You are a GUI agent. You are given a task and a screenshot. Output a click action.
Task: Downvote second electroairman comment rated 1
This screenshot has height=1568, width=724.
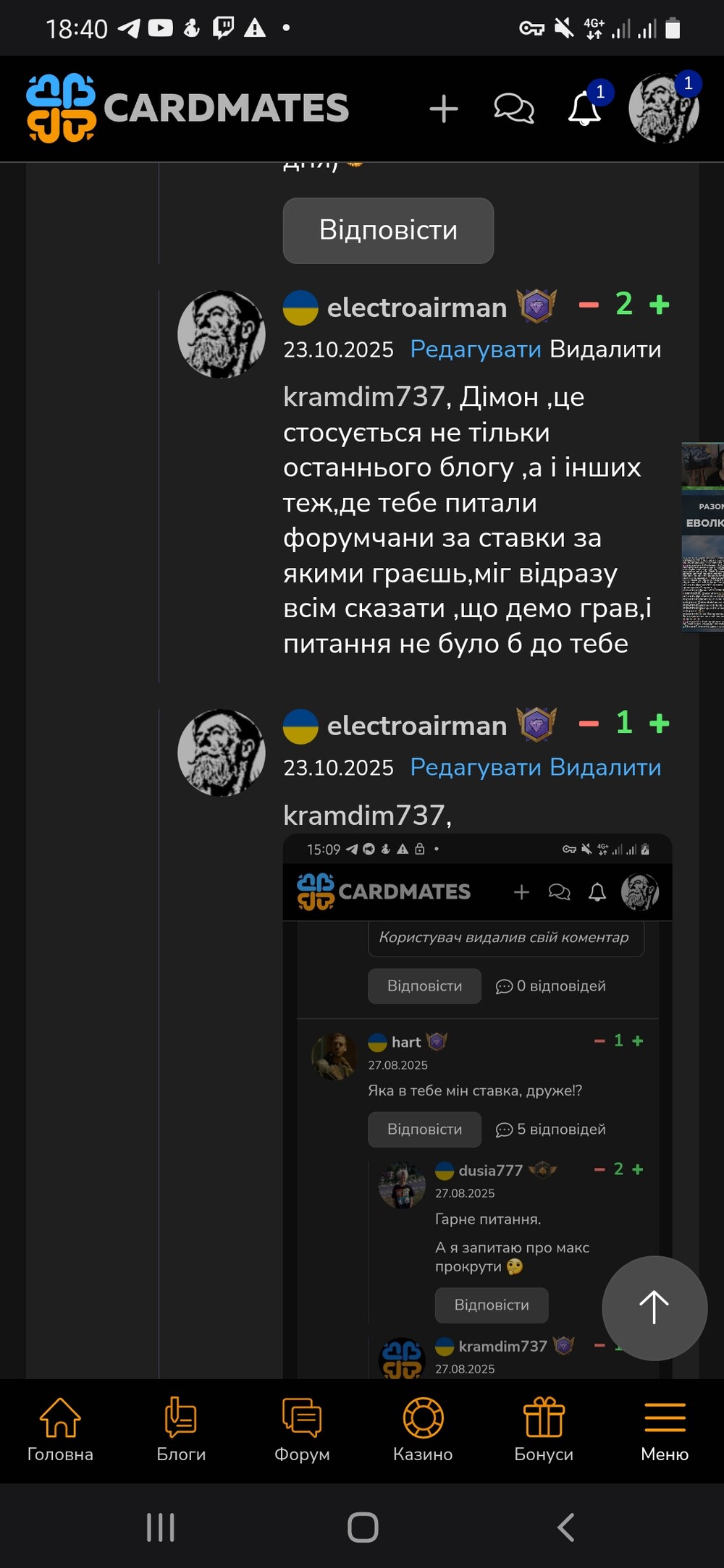coord(589,723)
